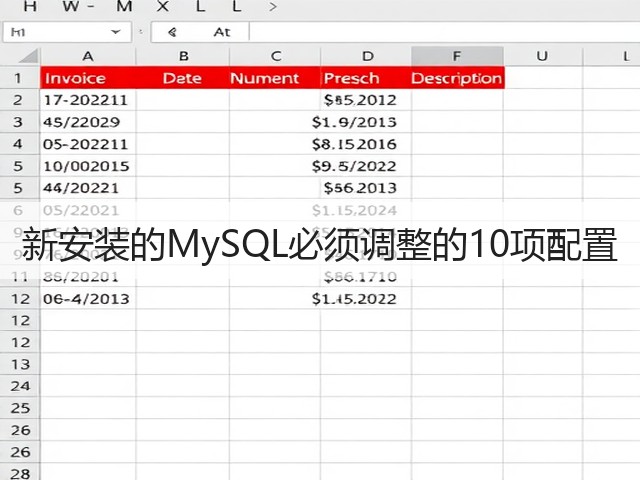The width and height of the screenshot is (640, 480).
Task: Open the Name Box dropdown arrow
Action: coord(116,32)
